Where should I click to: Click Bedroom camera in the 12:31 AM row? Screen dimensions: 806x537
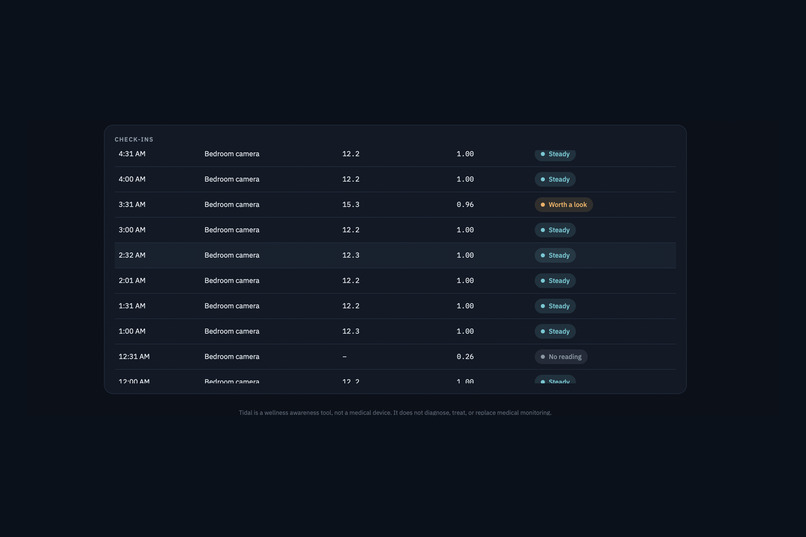point(232,357)
